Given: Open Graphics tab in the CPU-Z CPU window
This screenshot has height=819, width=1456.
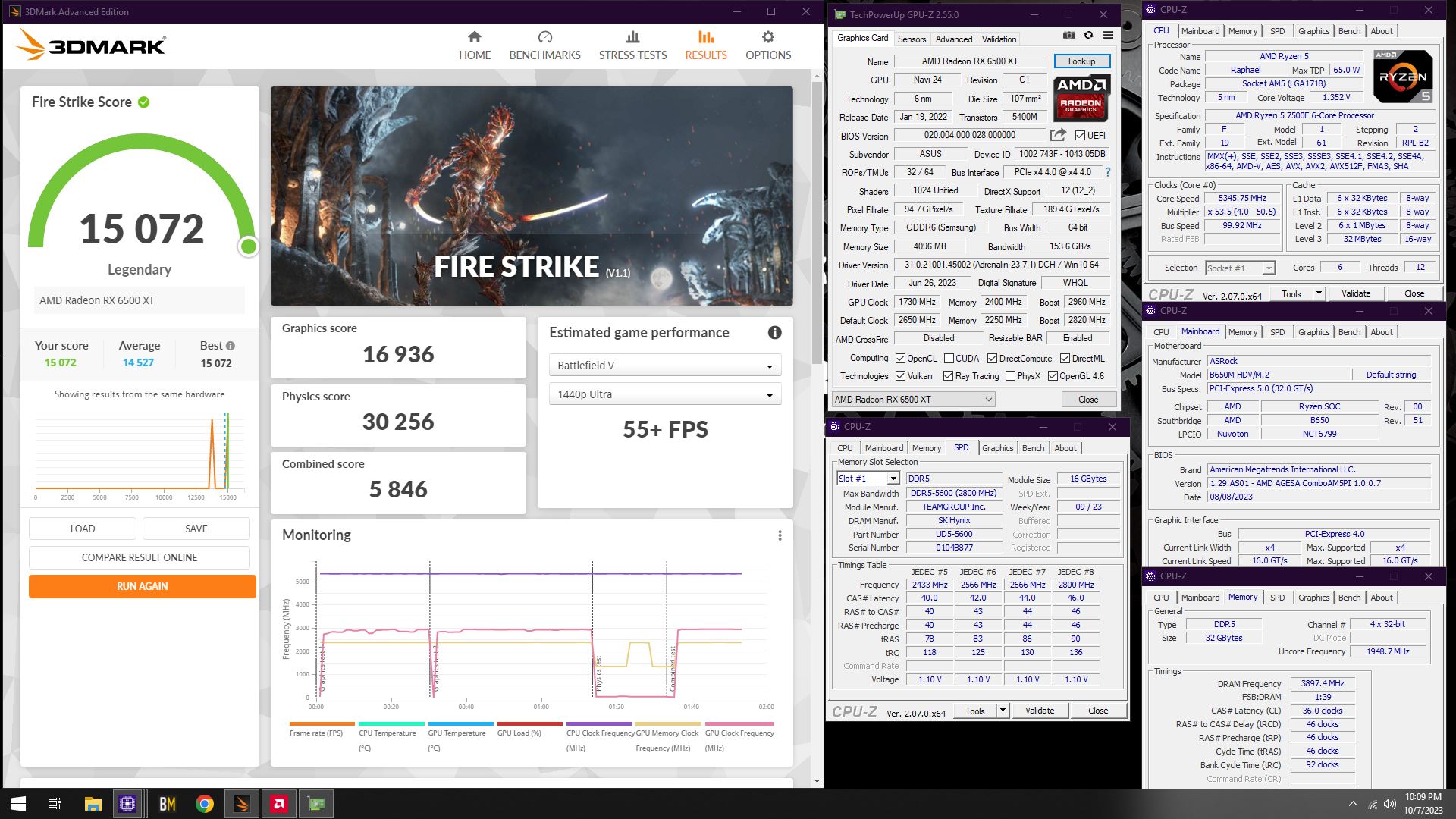Looking at the screenshot, I should pos(1313,31).
